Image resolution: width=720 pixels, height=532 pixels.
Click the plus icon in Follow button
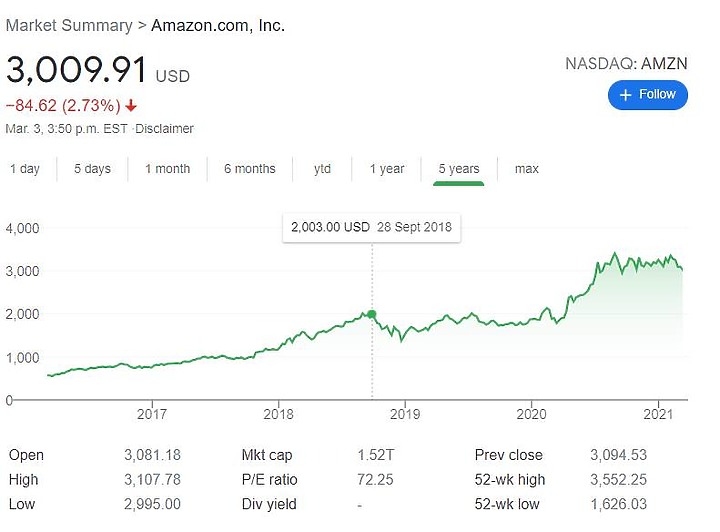[x=625, y=95]
